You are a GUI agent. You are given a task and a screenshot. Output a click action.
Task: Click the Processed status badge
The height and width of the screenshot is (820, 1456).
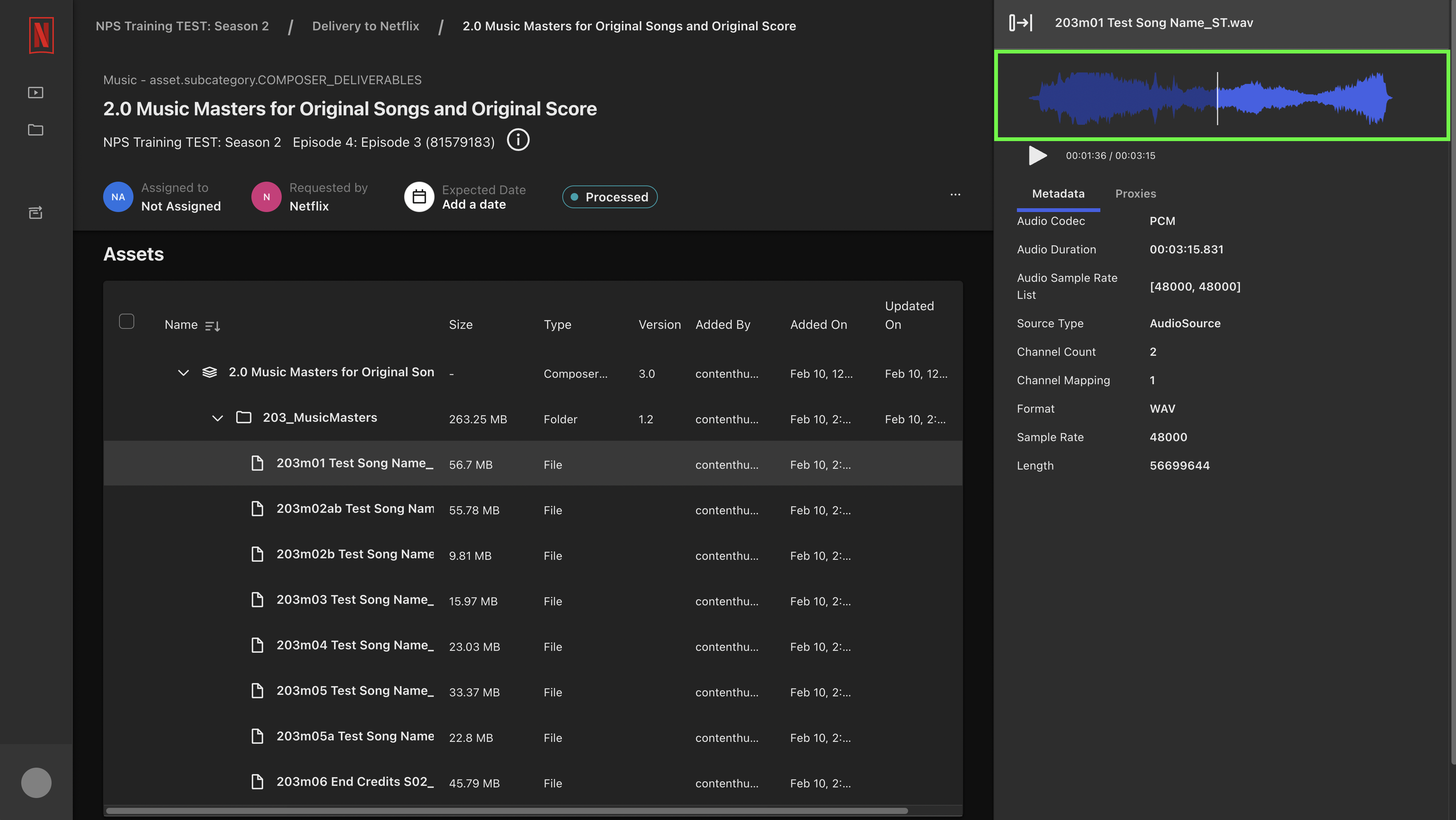pos(610,197)
